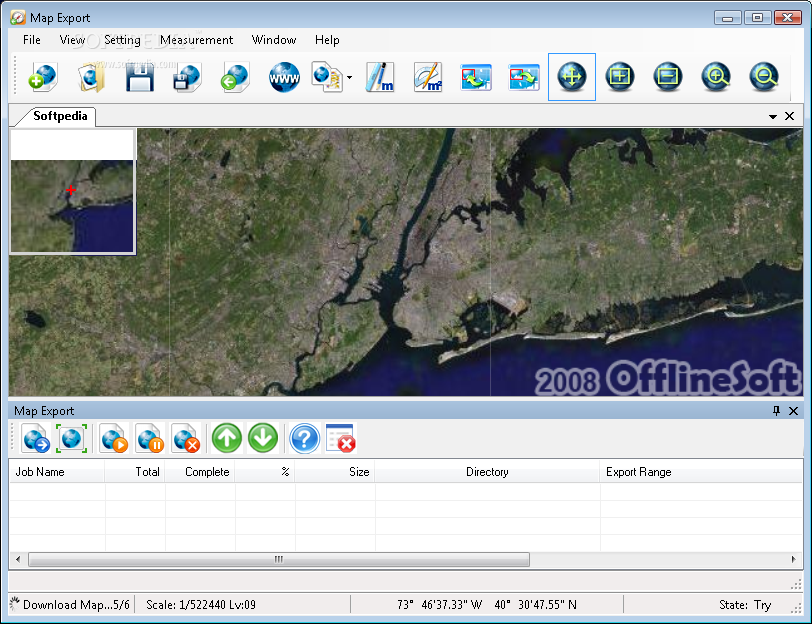Viewport: 812px width, 624px height.
Task: Click the State: Try status text
Action: pos(745,605)
